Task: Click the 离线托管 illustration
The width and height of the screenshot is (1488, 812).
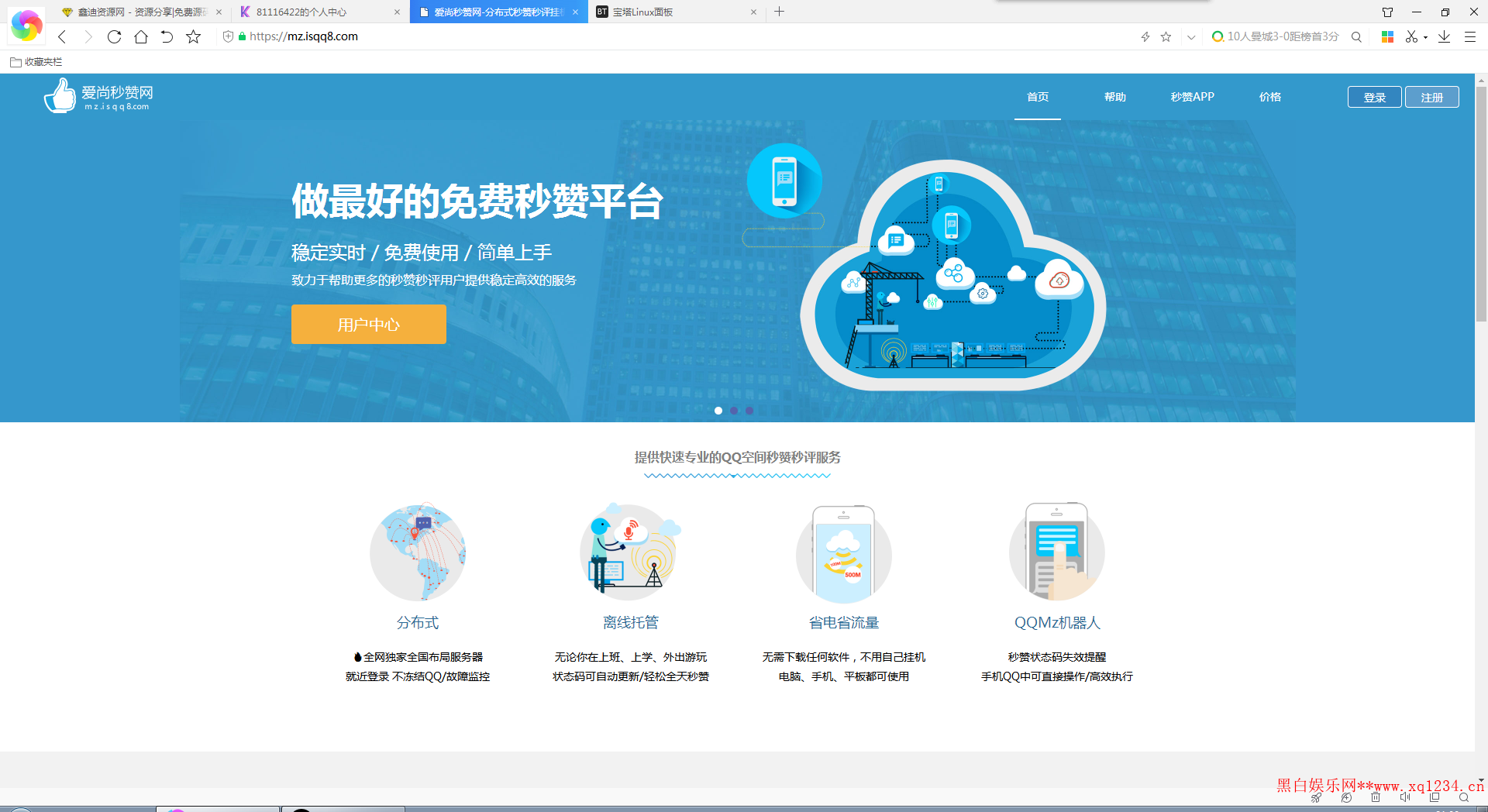Action: [630, 552]
